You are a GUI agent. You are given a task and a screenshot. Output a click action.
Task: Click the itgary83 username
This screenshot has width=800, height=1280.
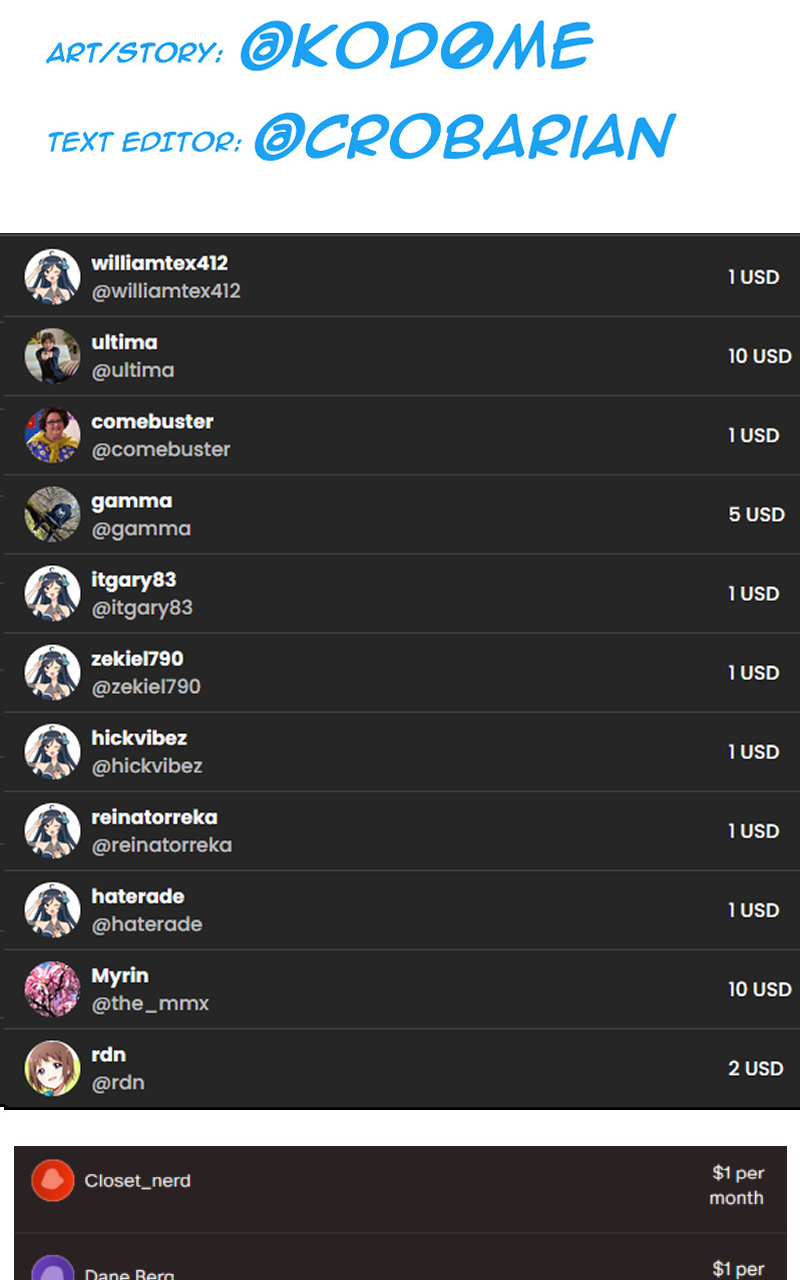(134, 580)
